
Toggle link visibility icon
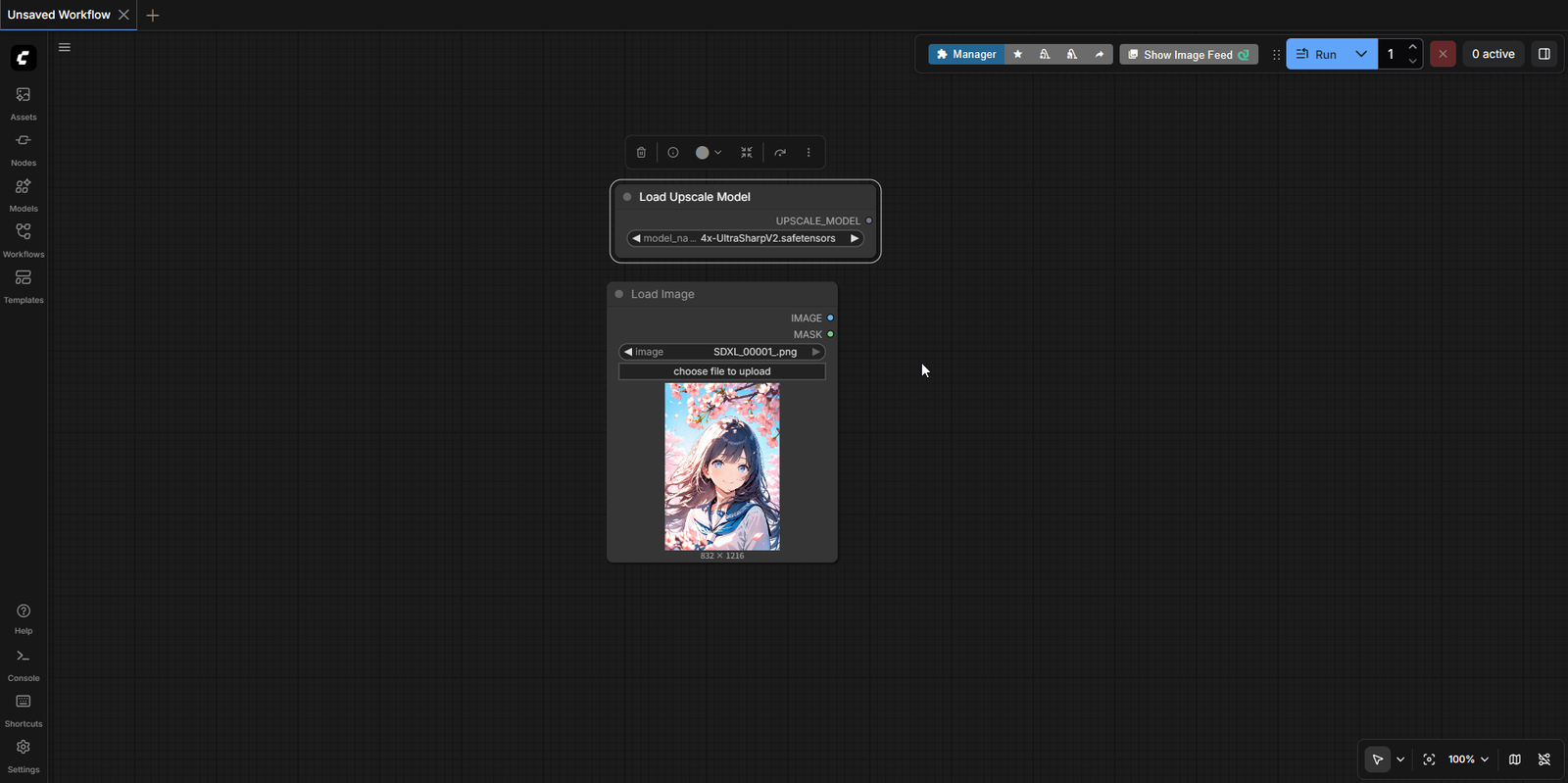(x=1544, y=759)
